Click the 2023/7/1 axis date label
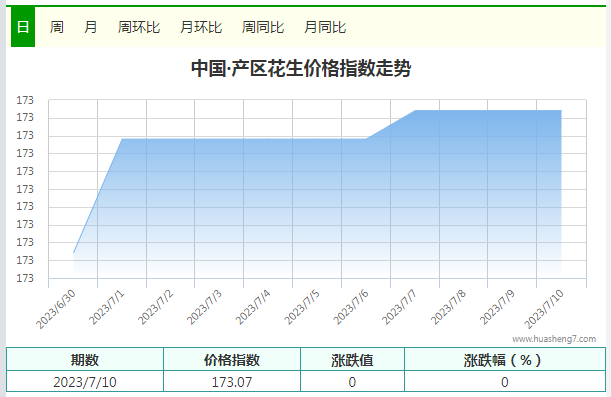Image resolution: width=611 pixels, height=397 pixels. [x=107, y=307]
